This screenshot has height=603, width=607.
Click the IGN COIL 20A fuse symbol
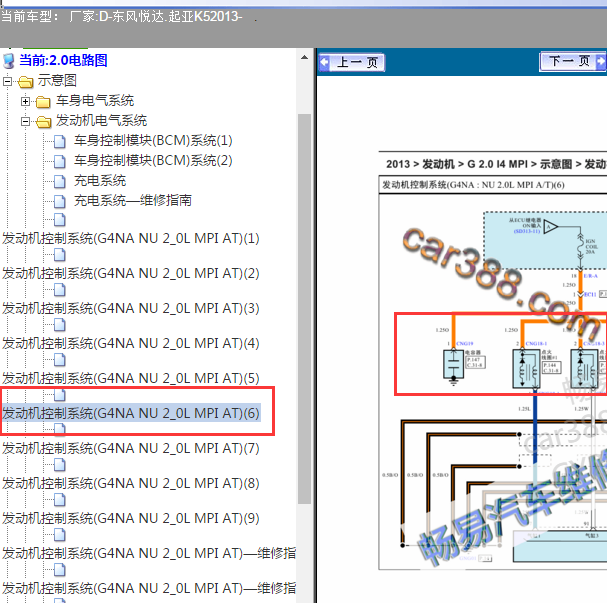tap(580, 246)
